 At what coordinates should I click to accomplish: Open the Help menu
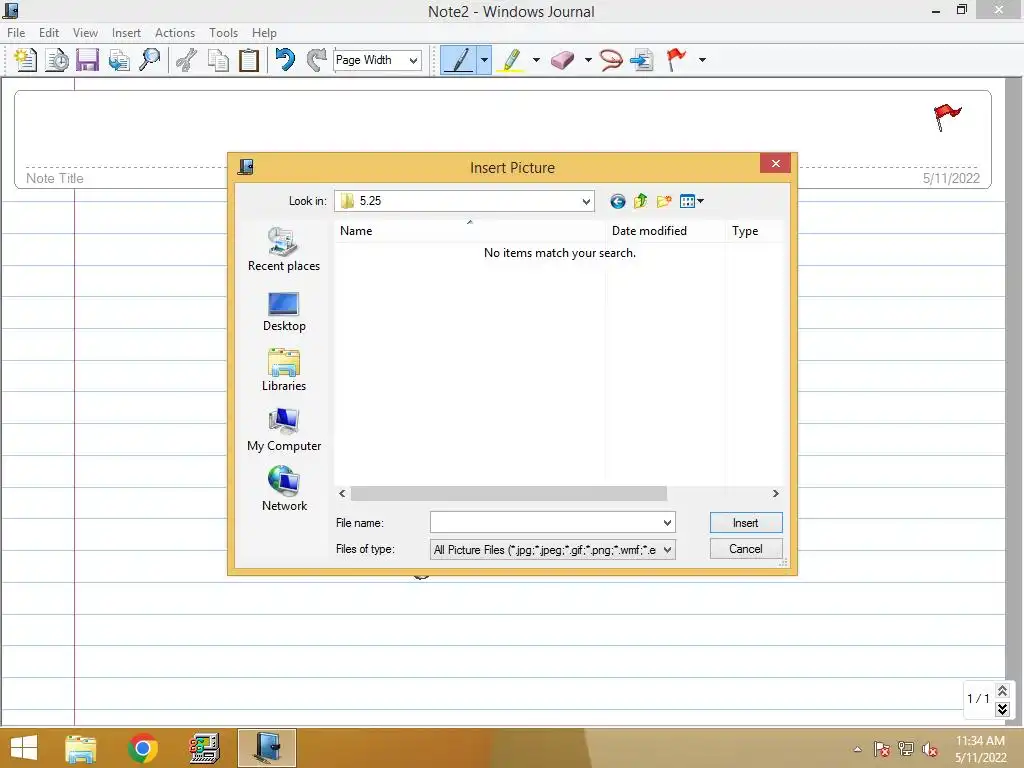pyautogui.click(x=264, y=33)
